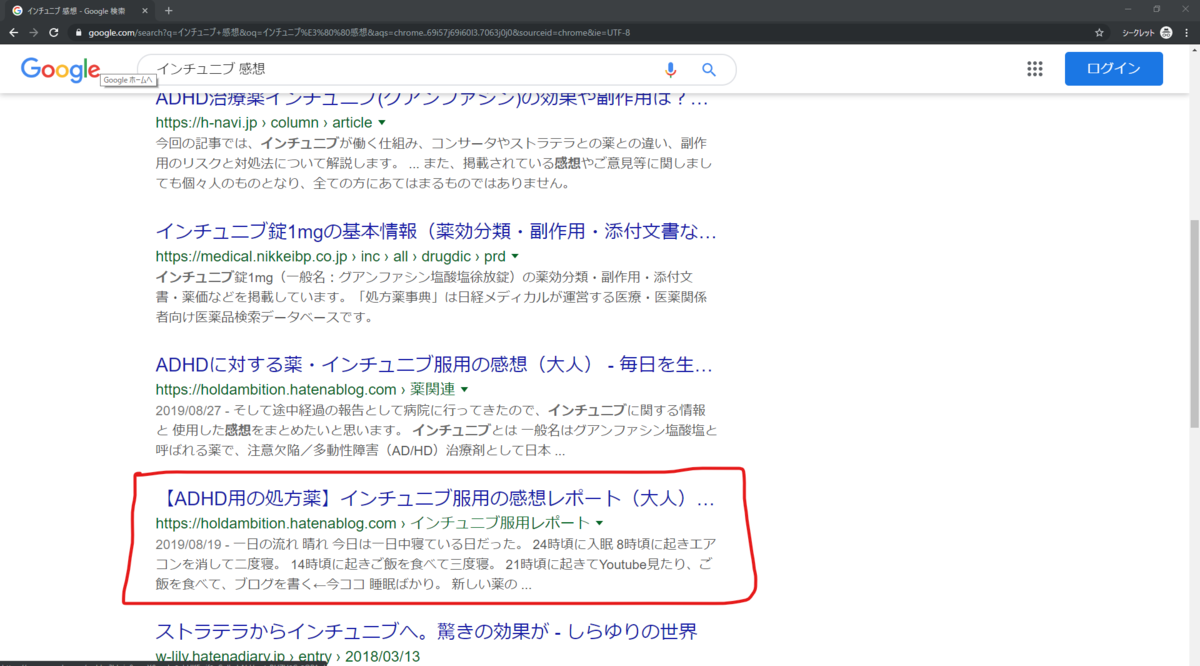Click the snippet date 2019/08/27
The height and width of the screenshot is (666, 1200).
point(189,410)
